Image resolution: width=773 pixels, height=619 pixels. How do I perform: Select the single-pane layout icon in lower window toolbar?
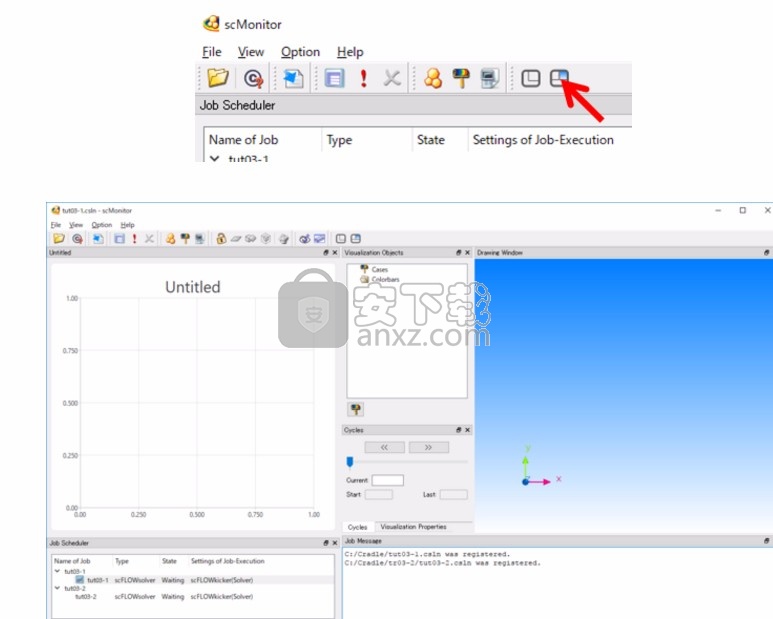tap(341, 239)
